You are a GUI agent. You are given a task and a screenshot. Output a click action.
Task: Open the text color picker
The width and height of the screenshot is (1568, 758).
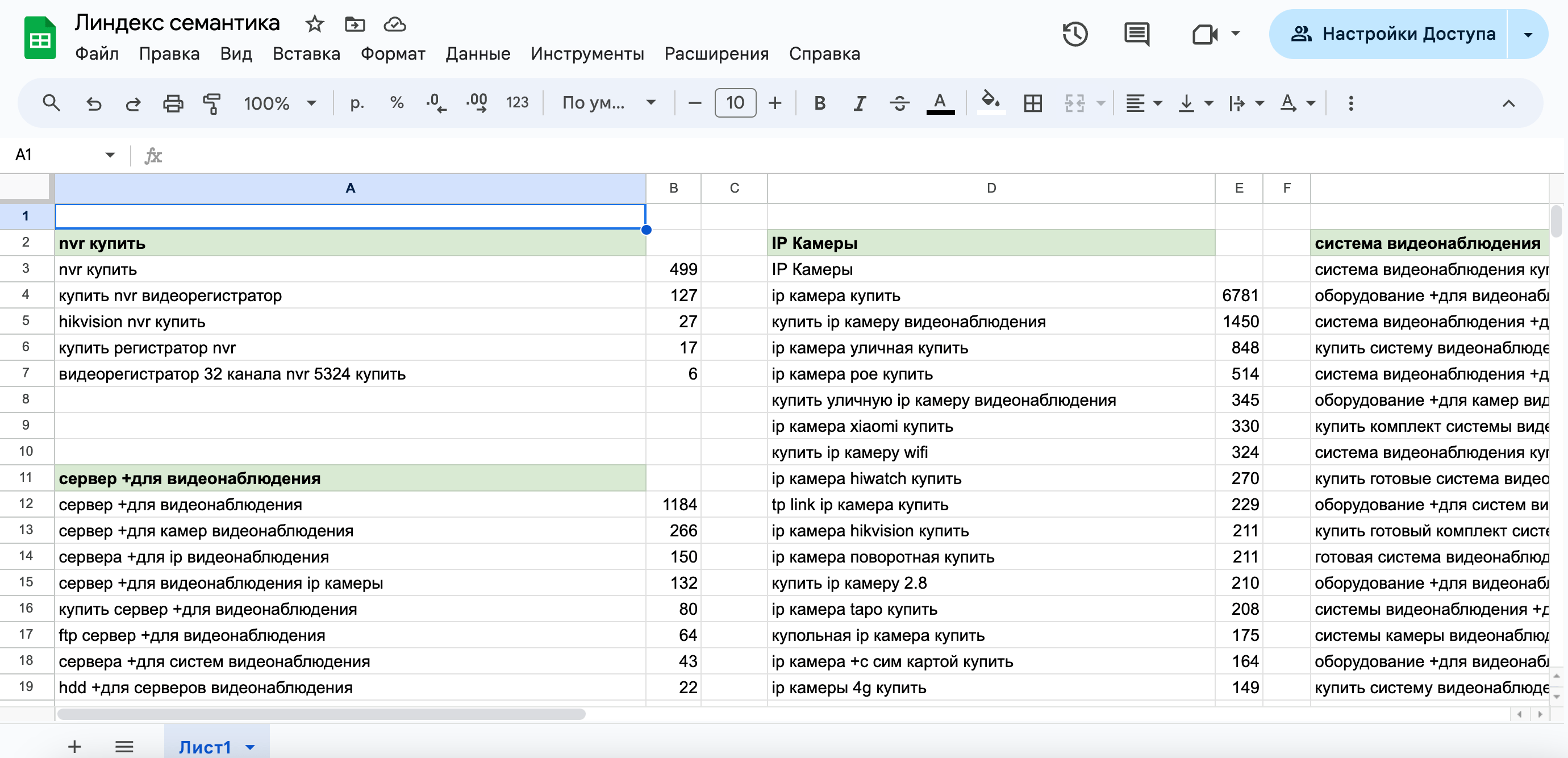(940, 103)
